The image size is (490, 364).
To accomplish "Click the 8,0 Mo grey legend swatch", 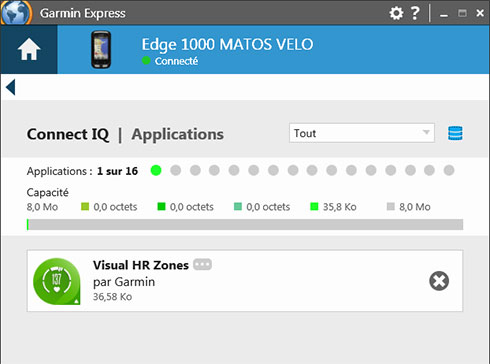I will point(391,207).
